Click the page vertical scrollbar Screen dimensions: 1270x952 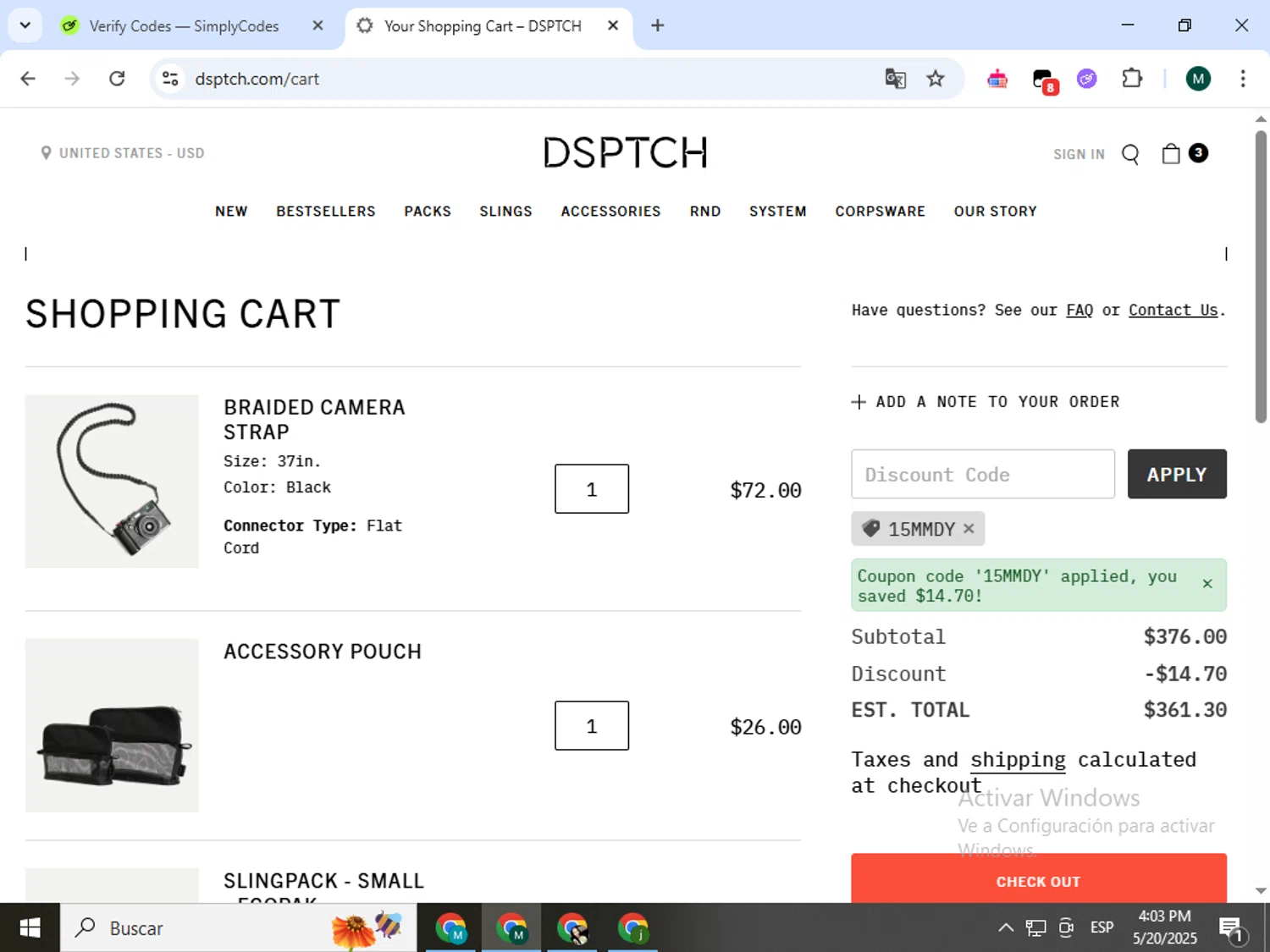pyautogui.click(x=1261, y=277)
